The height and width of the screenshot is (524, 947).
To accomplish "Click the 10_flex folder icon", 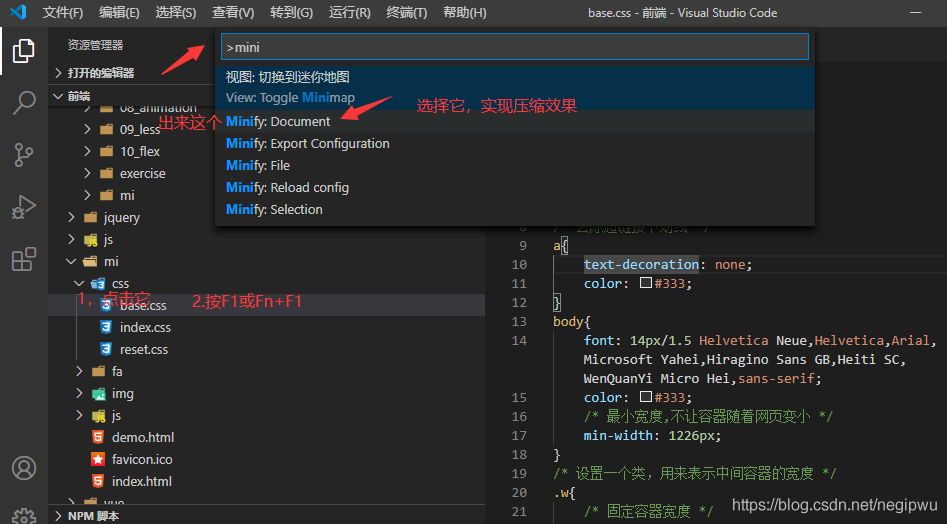I will coord(106,151).
